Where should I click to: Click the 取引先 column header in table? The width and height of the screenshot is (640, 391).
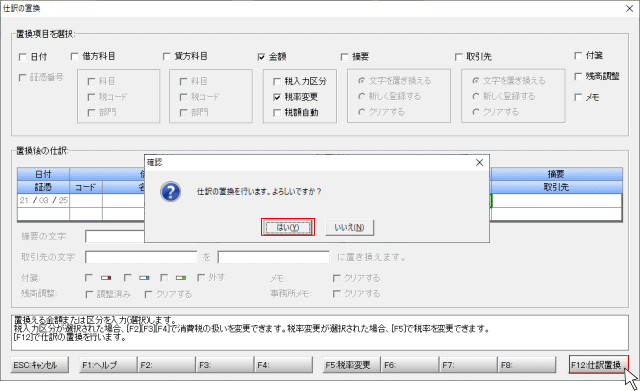[556, 187]
